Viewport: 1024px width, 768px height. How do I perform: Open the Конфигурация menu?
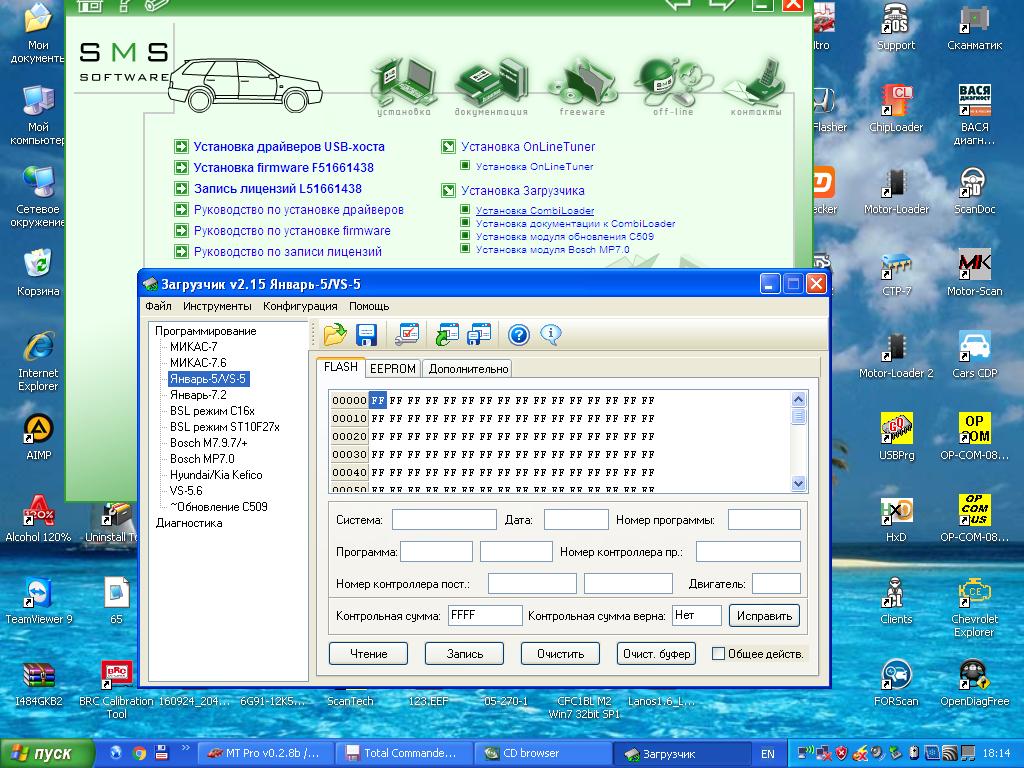(x=300, y=306)
